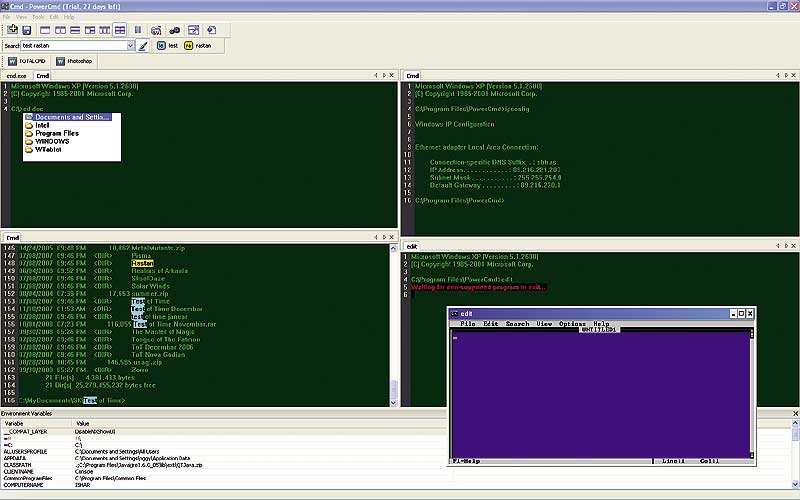This screenshot has height=500, width=800.
Task: Click the scroll-down arrow of the directory listing pane
Action: (393, 403)
